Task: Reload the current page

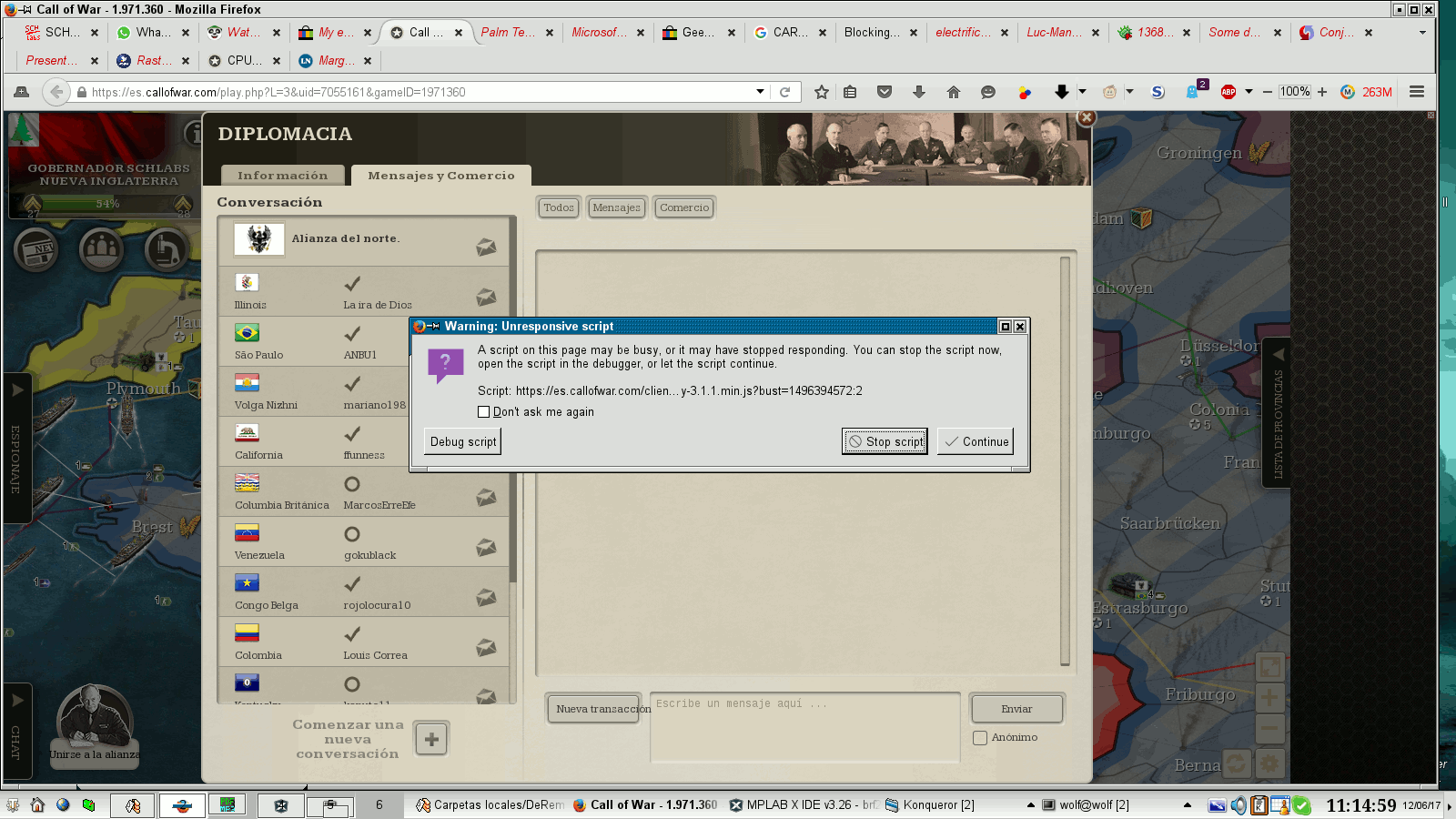Action: (x=785, y=92)
